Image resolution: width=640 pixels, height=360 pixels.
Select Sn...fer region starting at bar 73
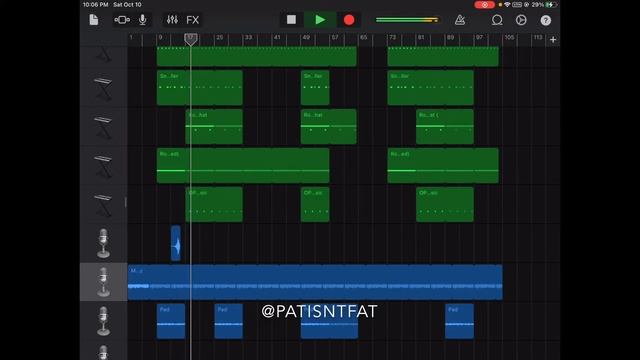point(431,88)
